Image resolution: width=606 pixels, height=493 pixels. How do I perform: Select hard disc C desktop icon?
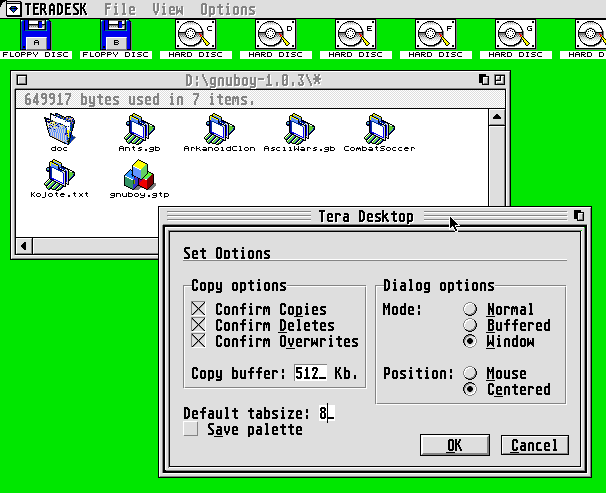pyautogui.click(x=195, y=34)
